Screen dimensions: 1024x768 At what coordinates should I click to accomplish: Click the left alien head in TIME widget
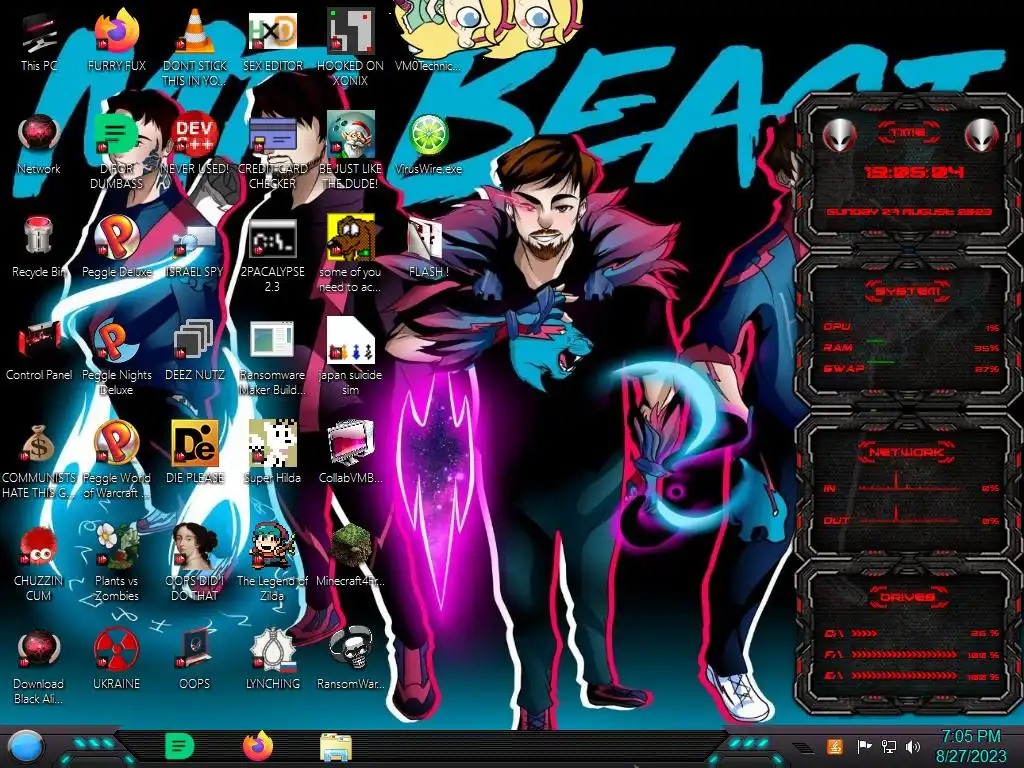coord(839,135)
